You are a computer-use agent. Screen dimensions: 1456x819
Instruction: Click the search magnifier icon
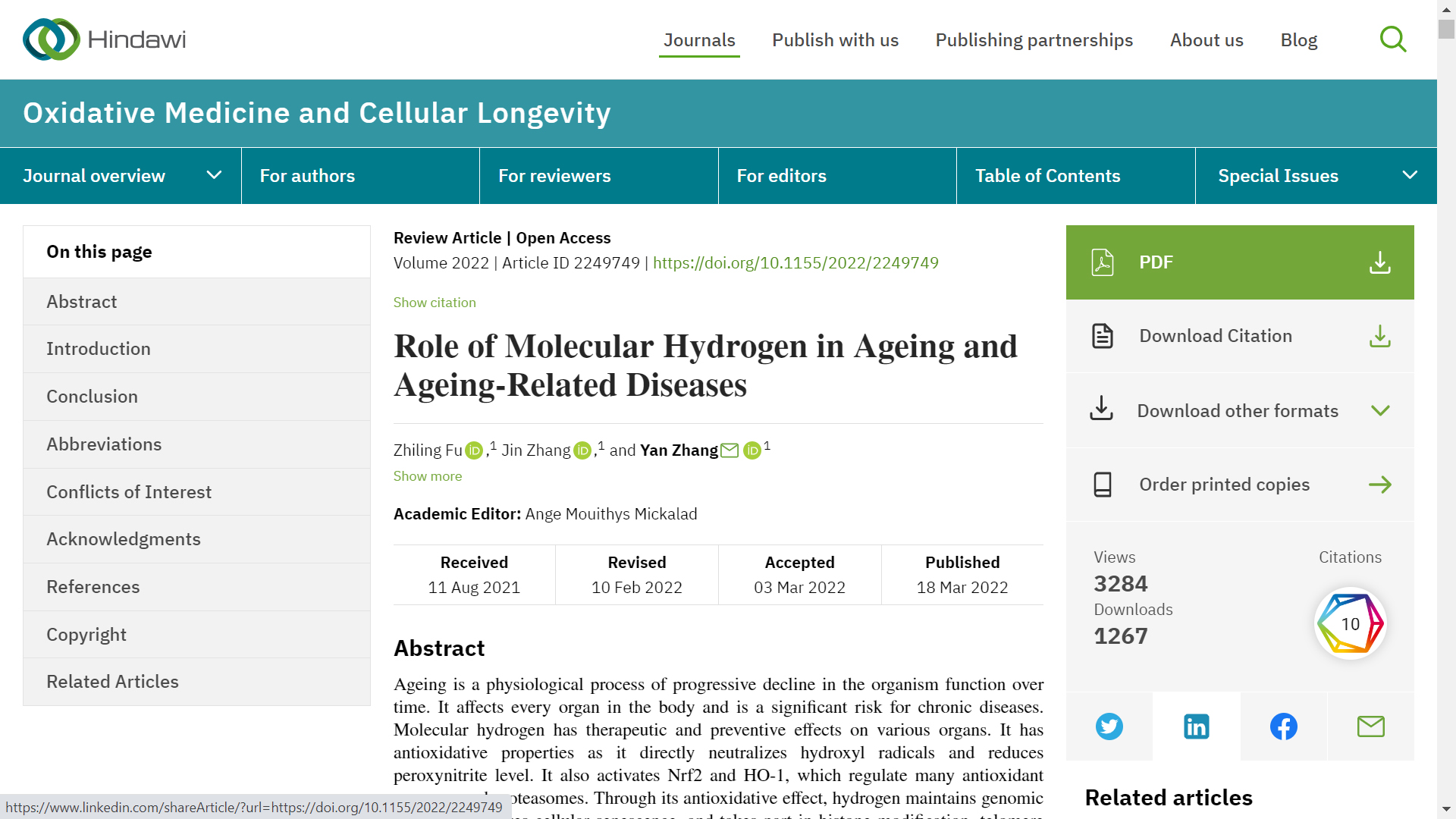tap(1392, 39)
